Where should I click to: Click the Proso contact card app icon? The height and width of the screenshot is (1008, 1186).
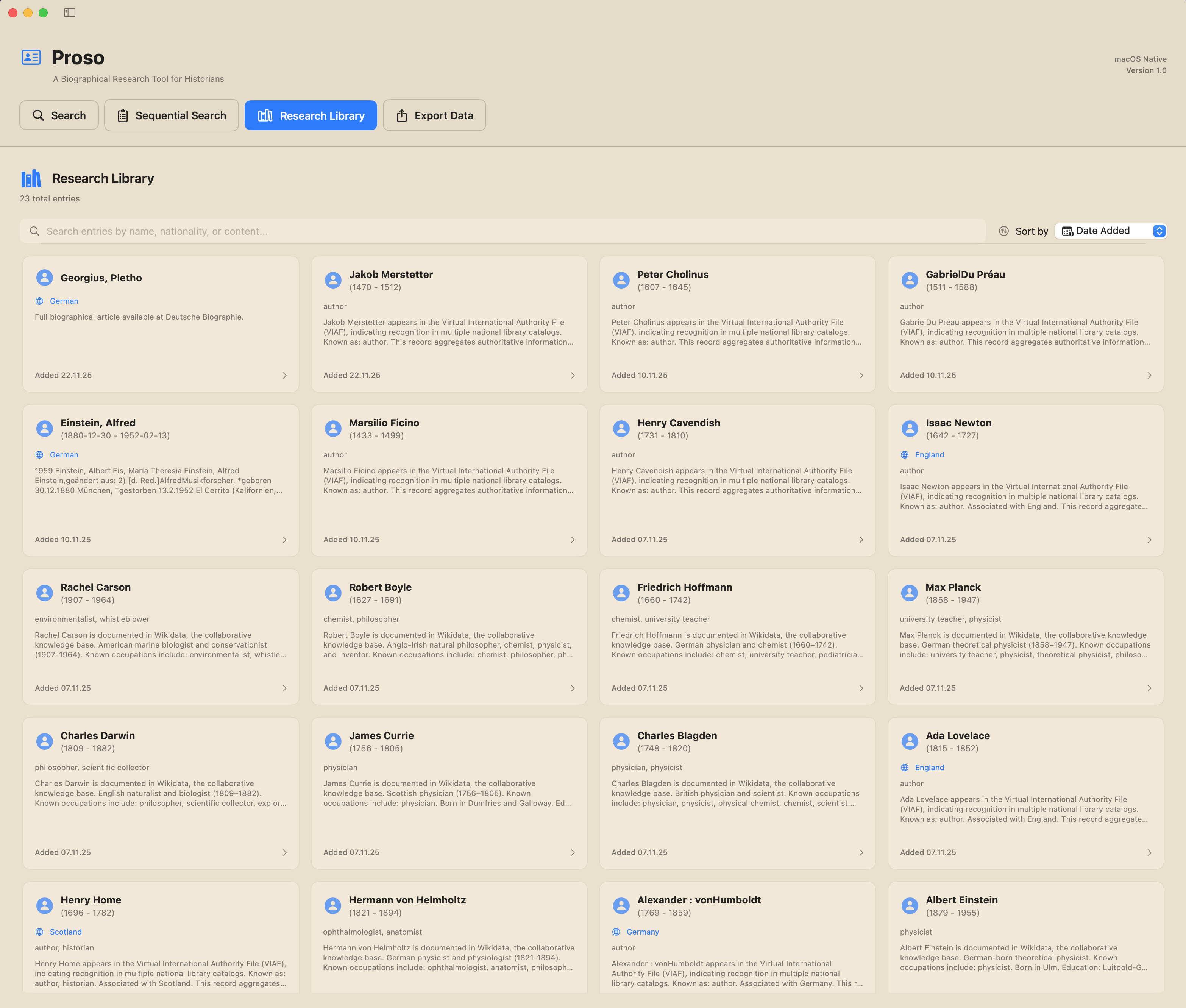[31, 57]
